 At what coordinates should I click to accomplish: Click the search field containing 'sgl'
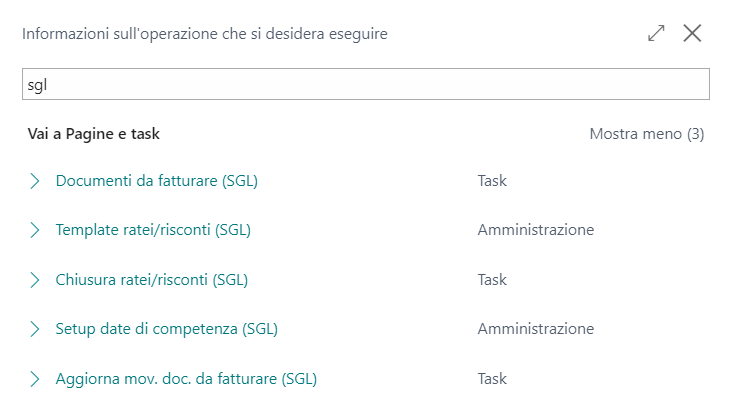tap(365, 84)
